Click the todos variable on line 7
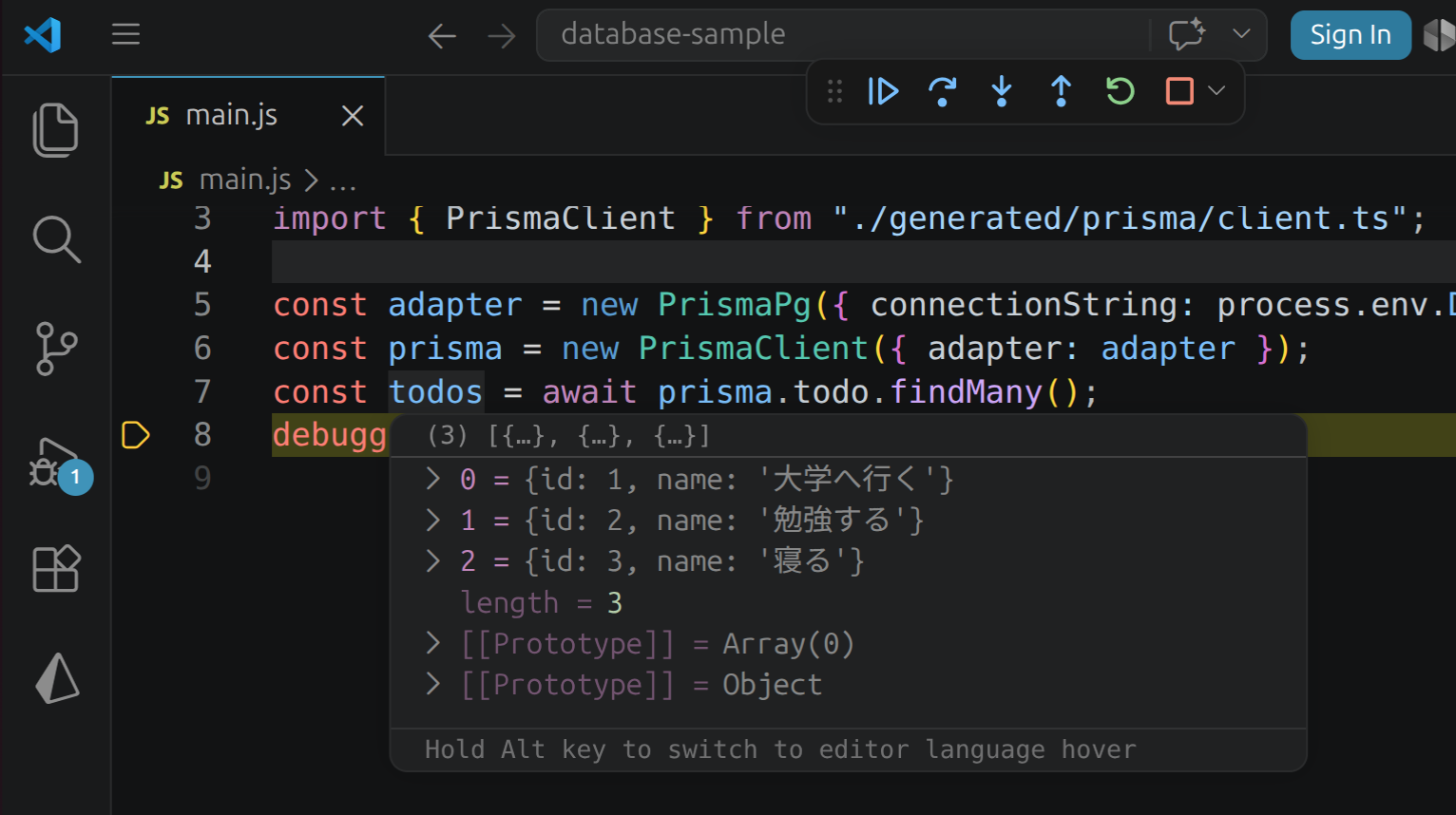 tap(435, 391)
